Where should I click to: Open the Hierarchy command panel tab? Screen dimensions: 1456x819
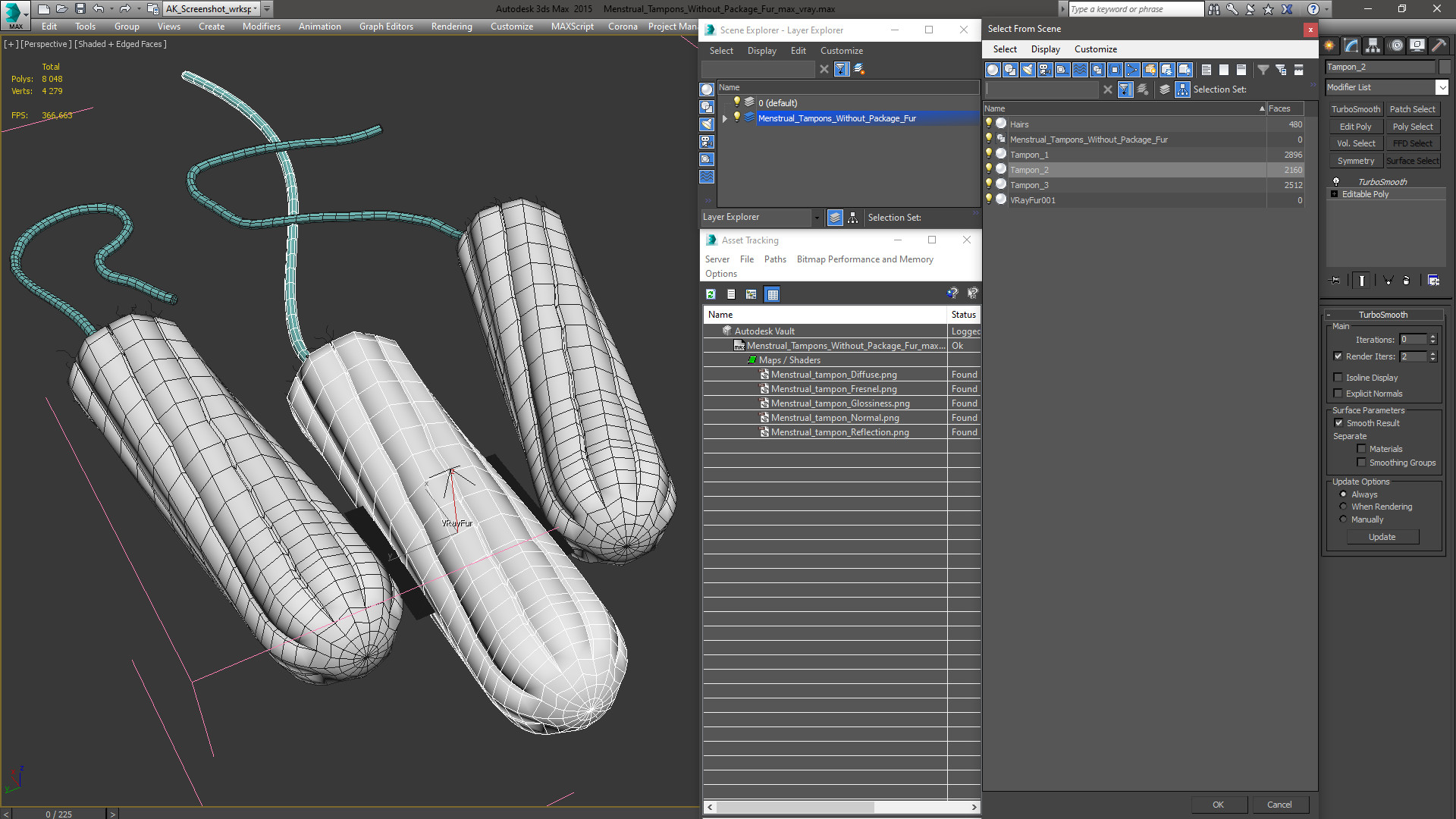(1373, 46)
